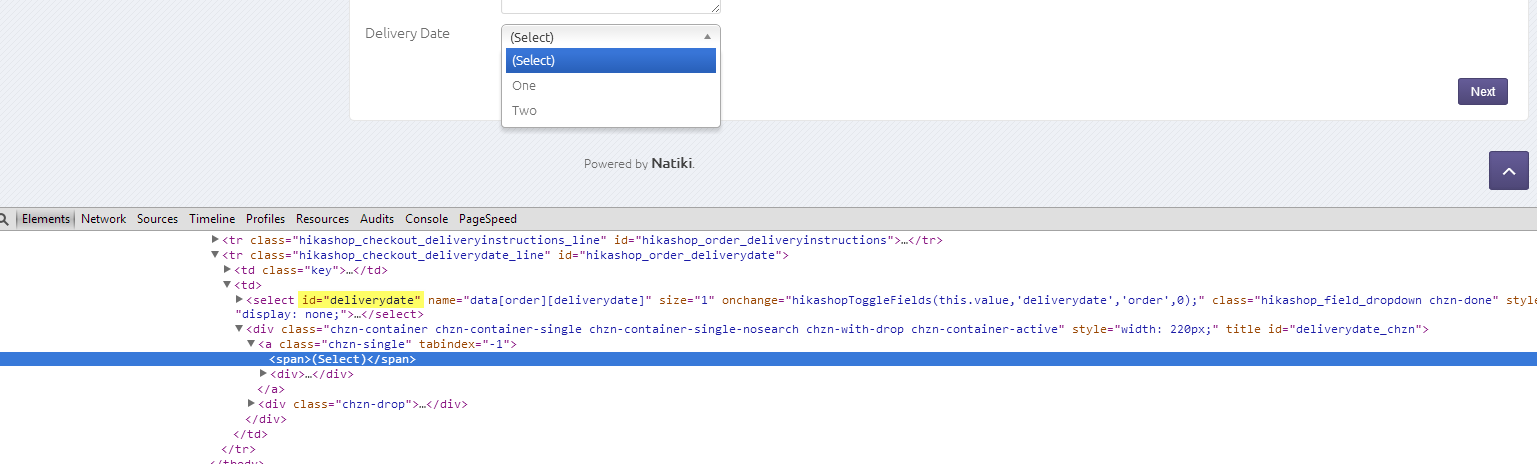Open the Console tab
Viewport: 1537px width, 464px height.
tap(426, 219)
